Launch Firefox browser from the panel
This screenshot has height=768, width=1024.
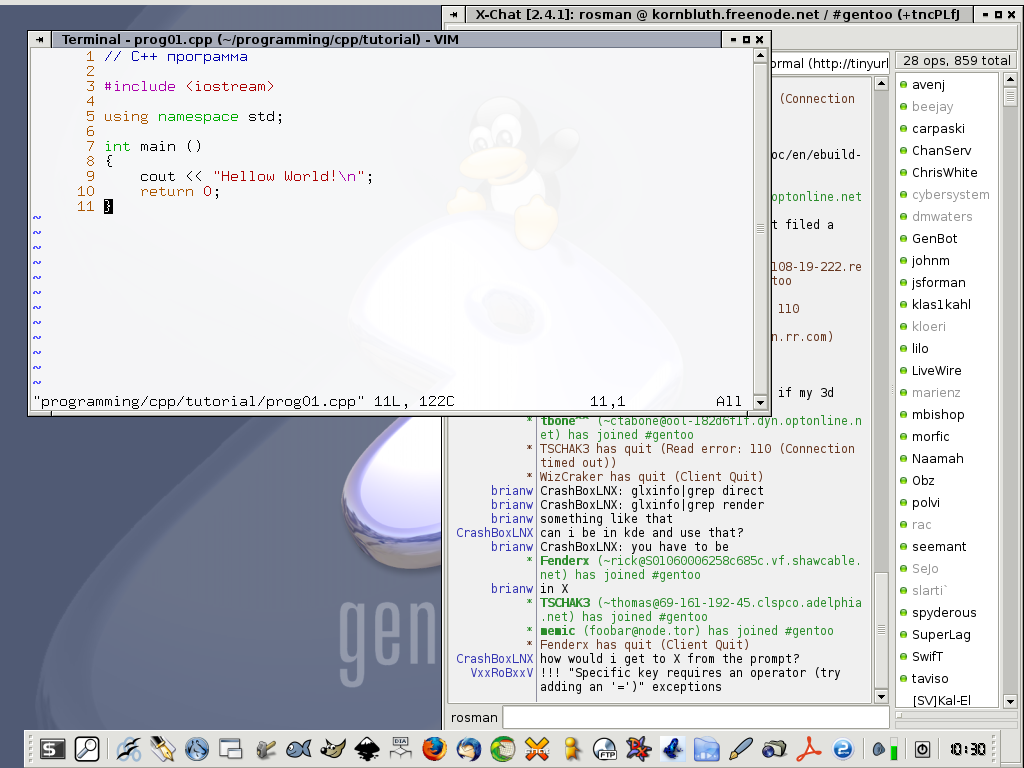(x=434, y=749)
